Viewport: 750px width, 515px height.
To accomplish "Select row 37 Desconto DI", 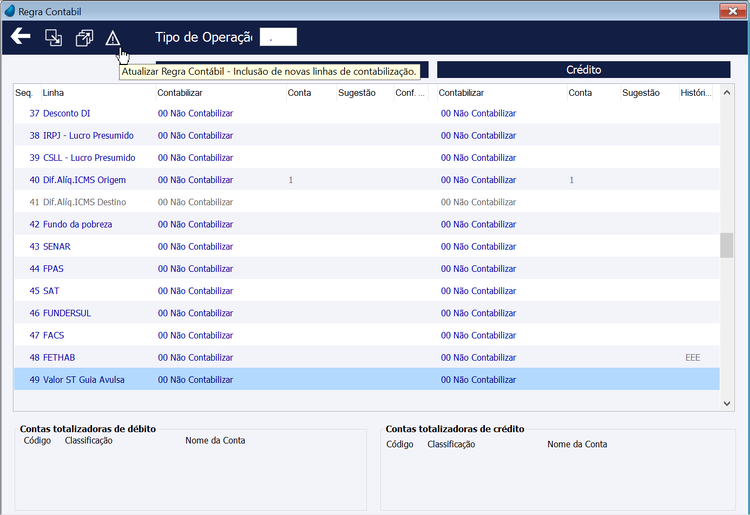I will tap(367, 113).
